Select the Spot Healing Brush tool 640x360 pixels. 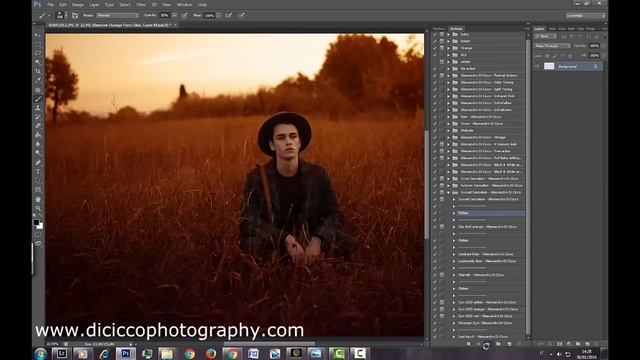(38, 90)
